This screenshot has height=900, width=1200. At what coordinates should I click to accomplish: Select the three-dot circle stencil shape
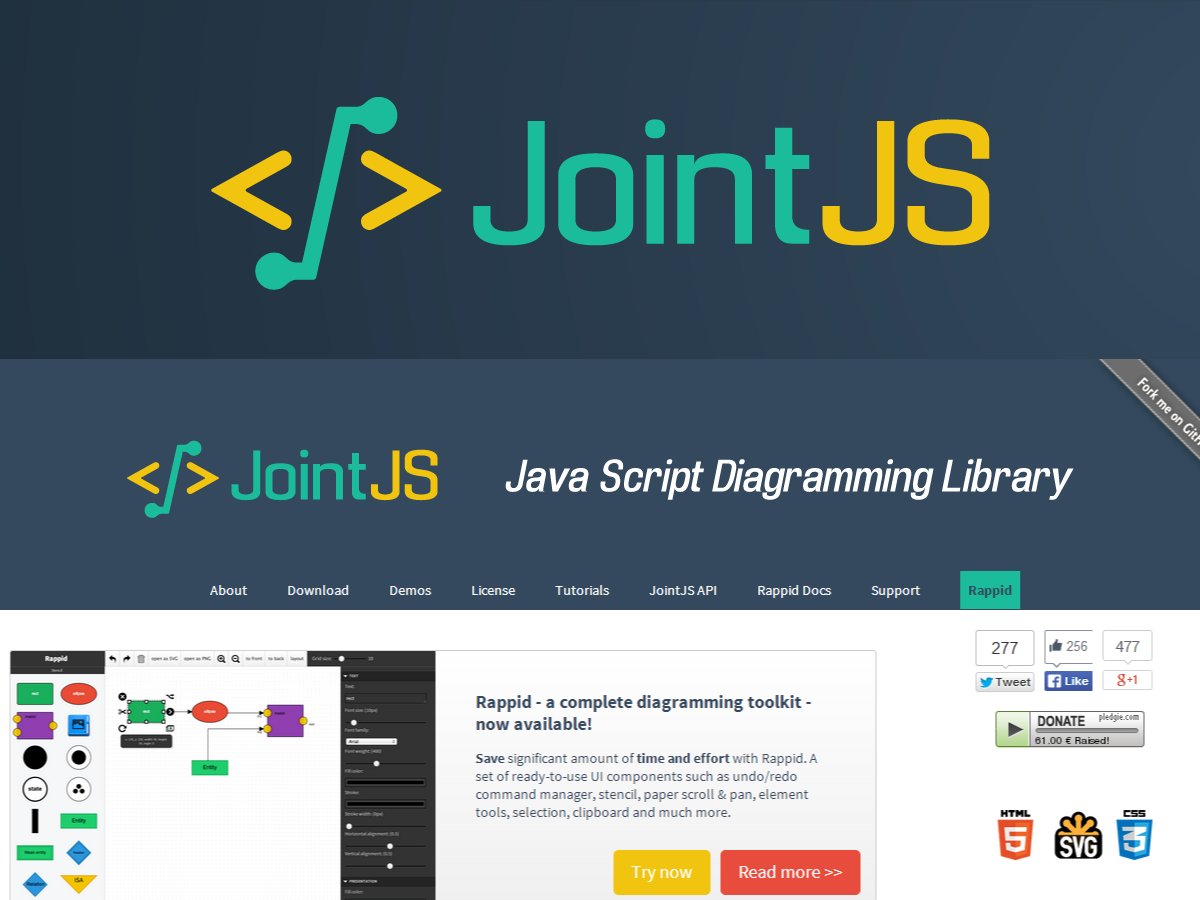tap(79, 789)
